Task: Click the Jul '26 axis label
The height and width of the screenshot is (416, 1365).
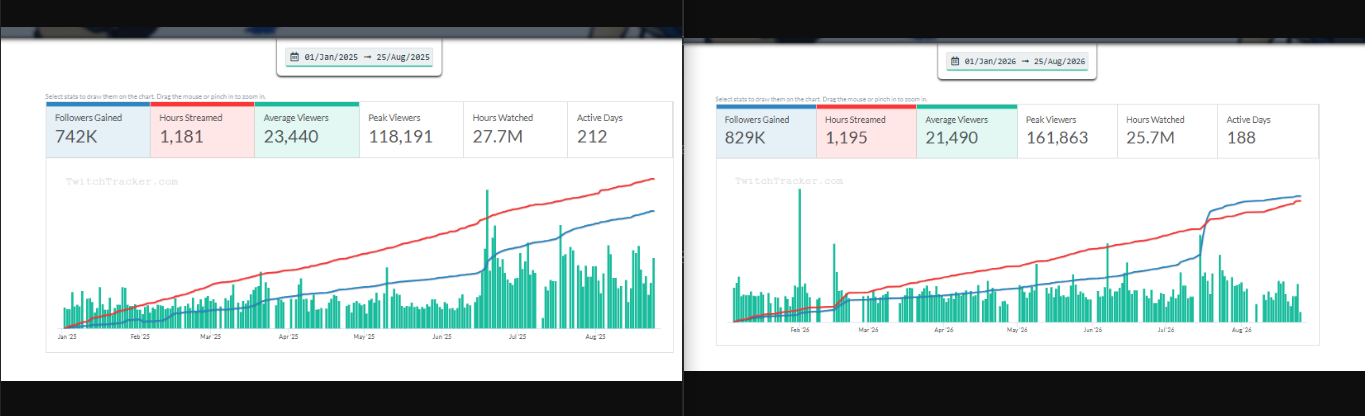Action: point(1165,329)
